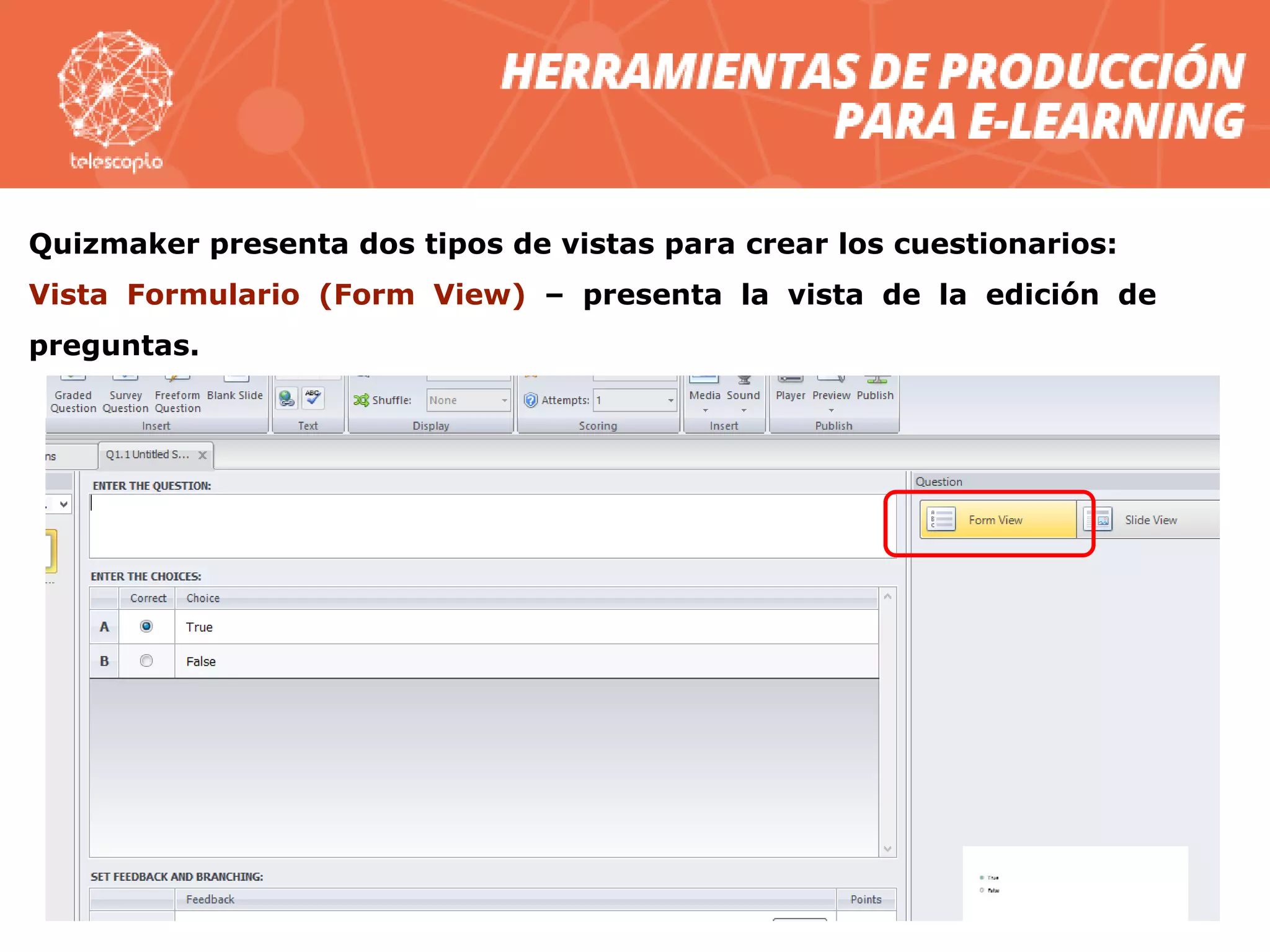Click the slide preview thumbnail
Viewport: 1270px width, 952px height.
[1075, 883]
